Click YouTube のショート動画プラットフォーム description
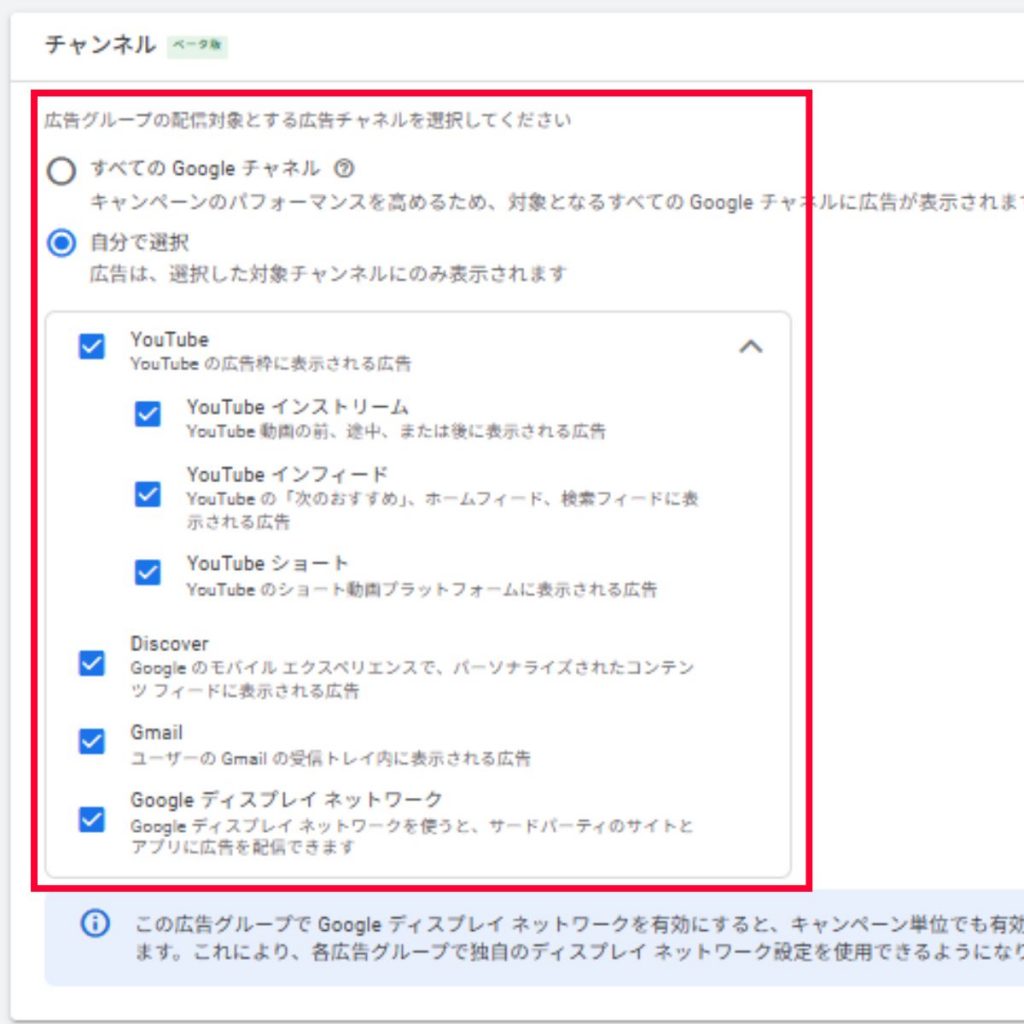The height and width of the screenshot is (1024, 1024). pyautogui.click(x=422, y=590)
